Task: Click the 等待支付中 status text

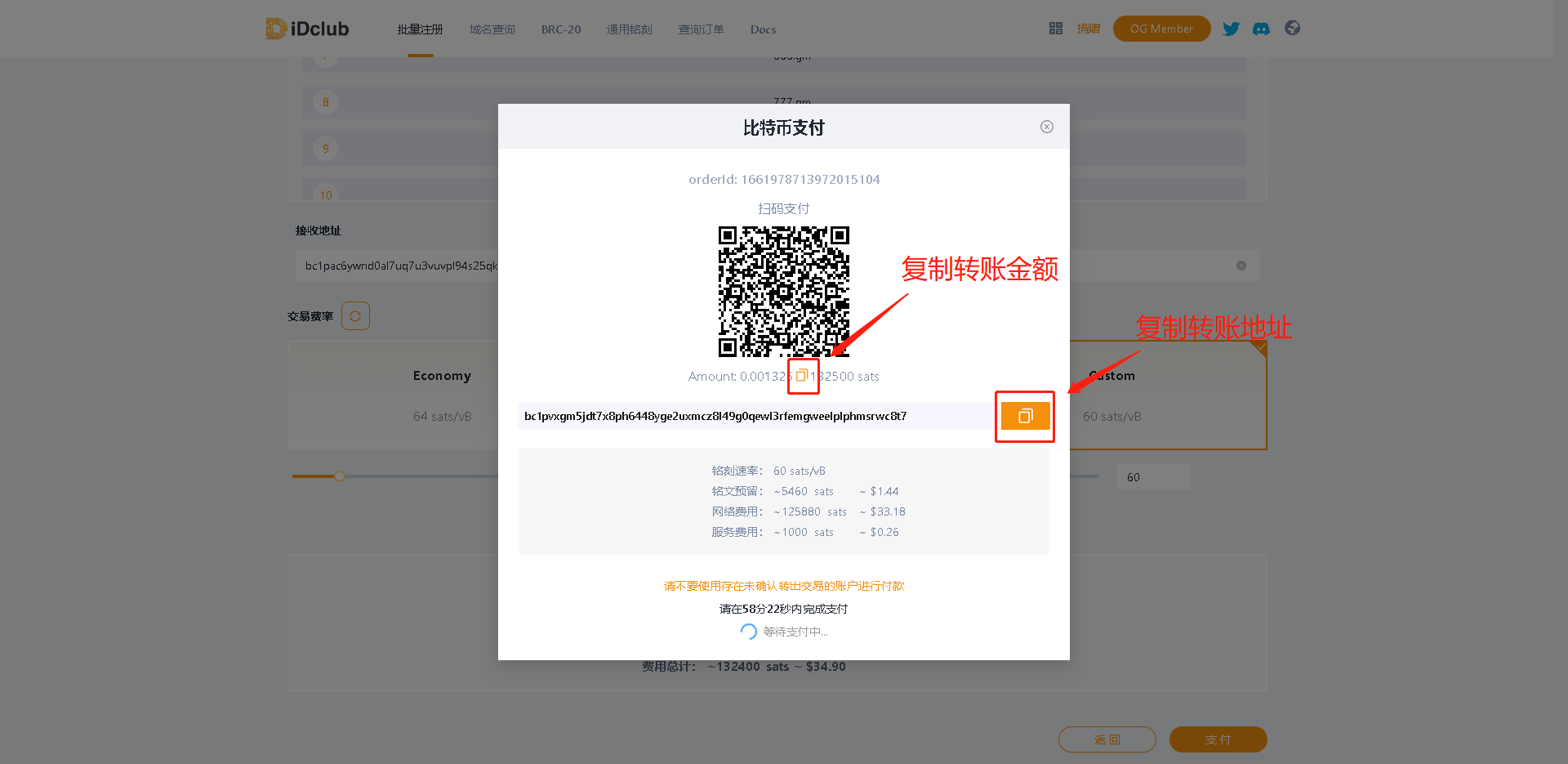Action: click(x=795, y=632)
